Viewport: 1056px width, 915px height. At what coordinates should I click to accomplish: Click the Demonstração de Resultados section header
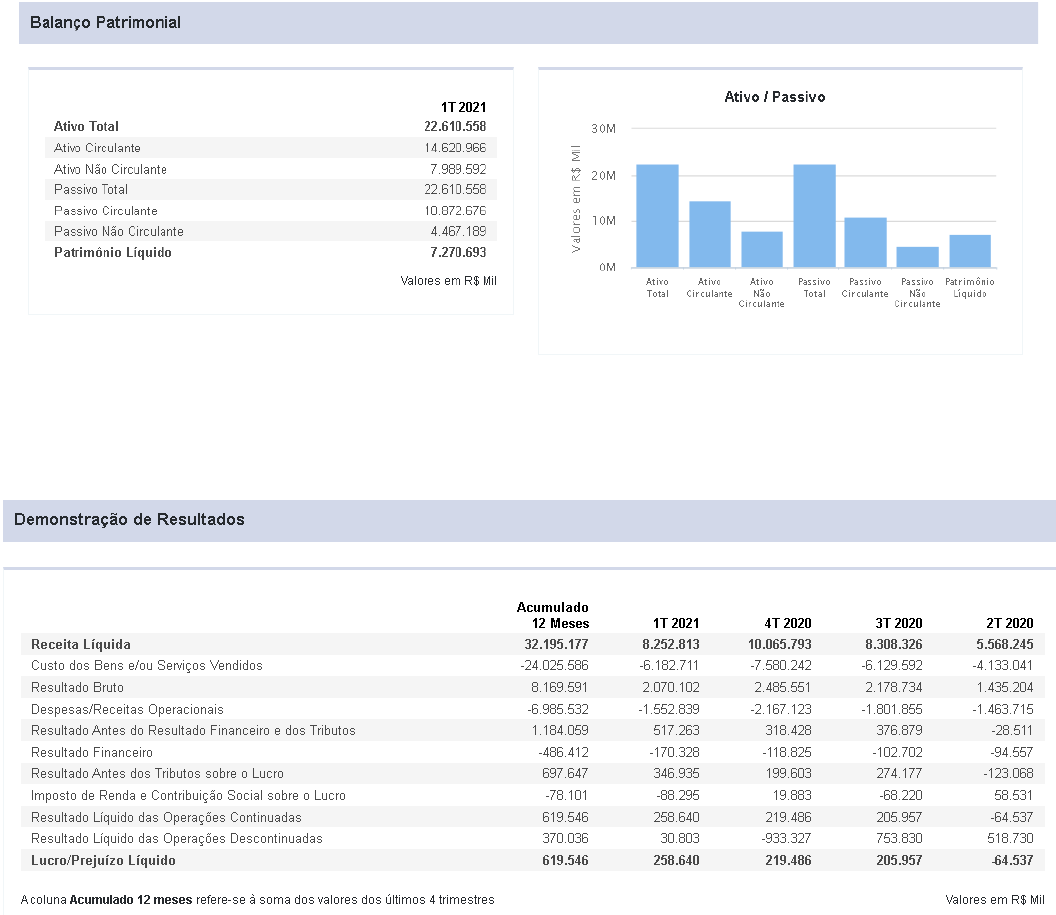(129, 520)
